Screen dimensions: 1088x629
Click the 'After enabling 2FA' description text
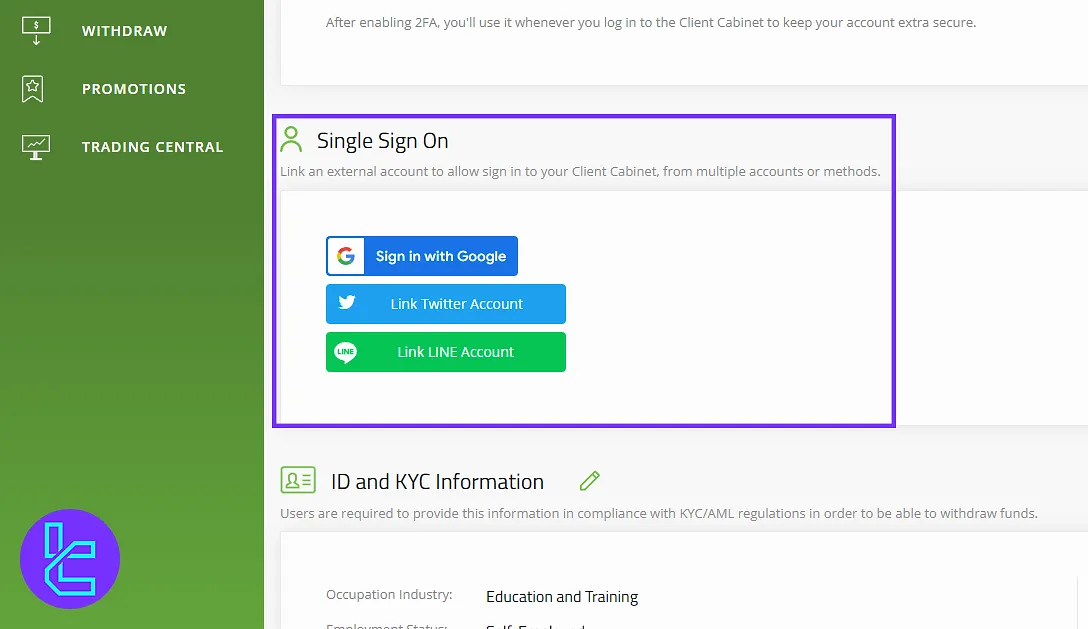651,23
